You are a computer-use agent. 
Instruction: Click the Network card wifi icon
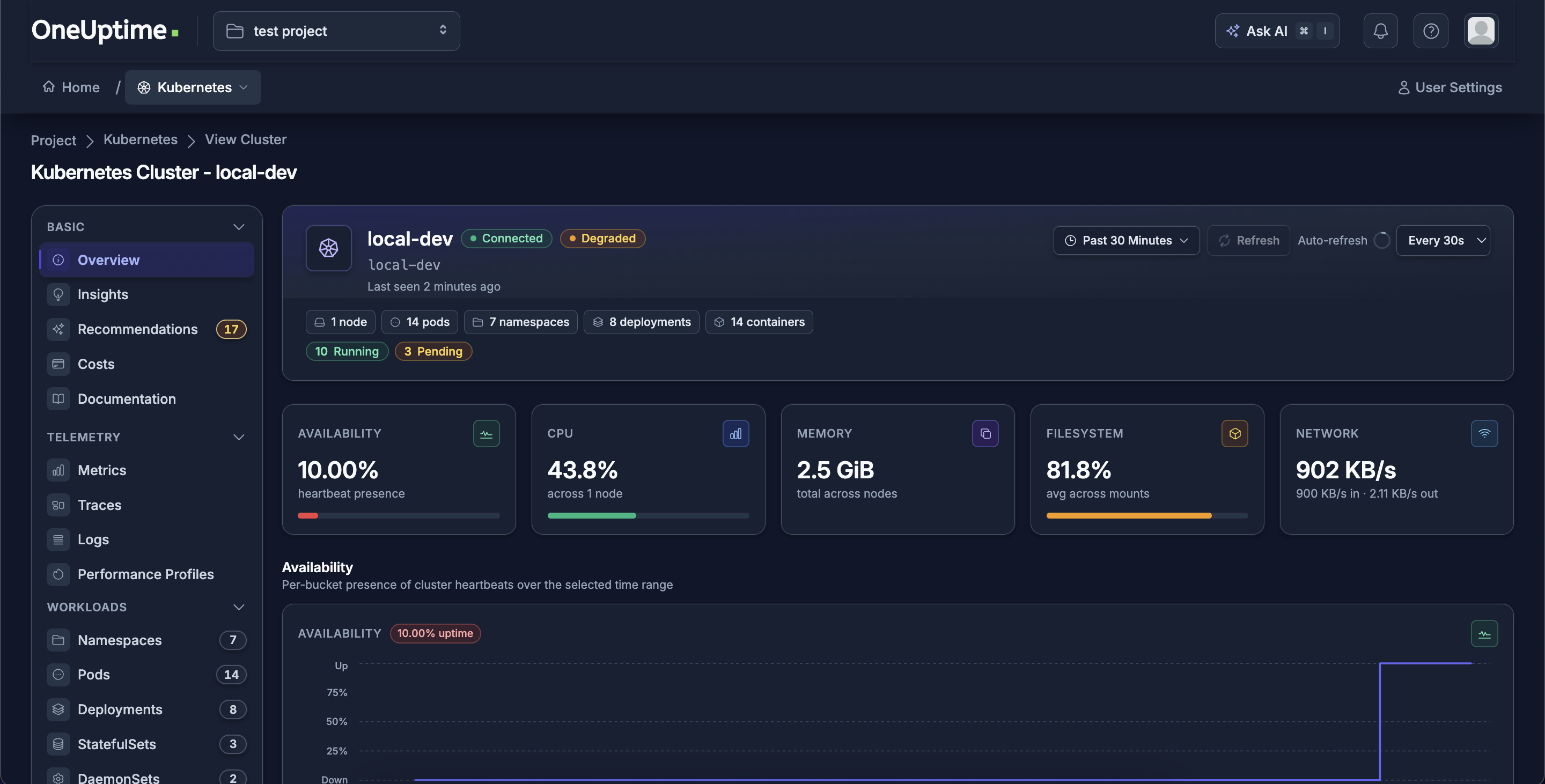(x=1484, y=433)
